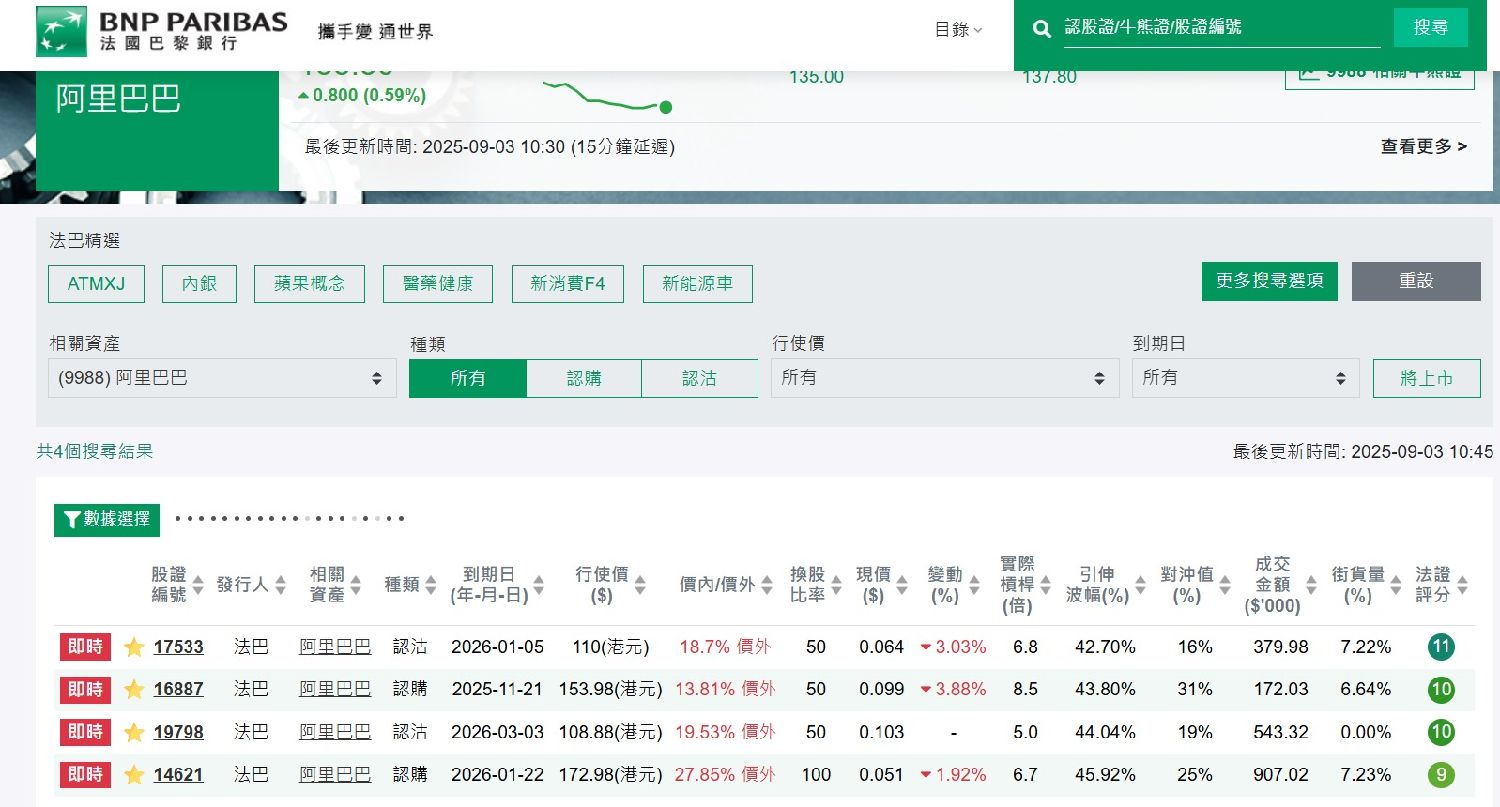Open 到期日 expiry date dropdown
This screenshot has height=807, width=1500.
tap(1246, 378)
